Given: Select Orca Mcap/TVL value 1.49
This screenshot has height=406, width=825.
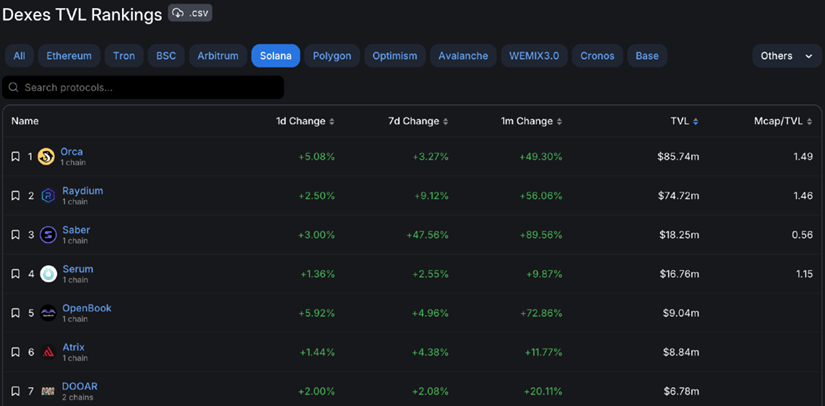Looking at the screenshot, I should point(803,157).
